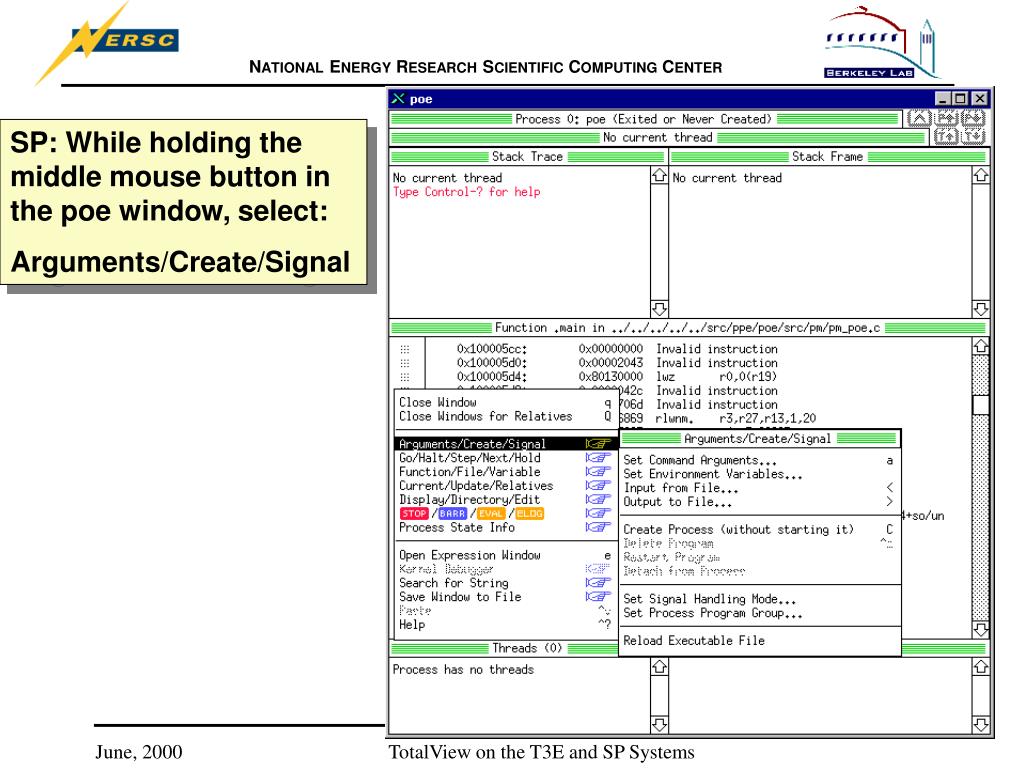Toggle breakpoint marker at 0x100005d4
The height and width of the screenshot is (768, 1024).
click(405, 377)
